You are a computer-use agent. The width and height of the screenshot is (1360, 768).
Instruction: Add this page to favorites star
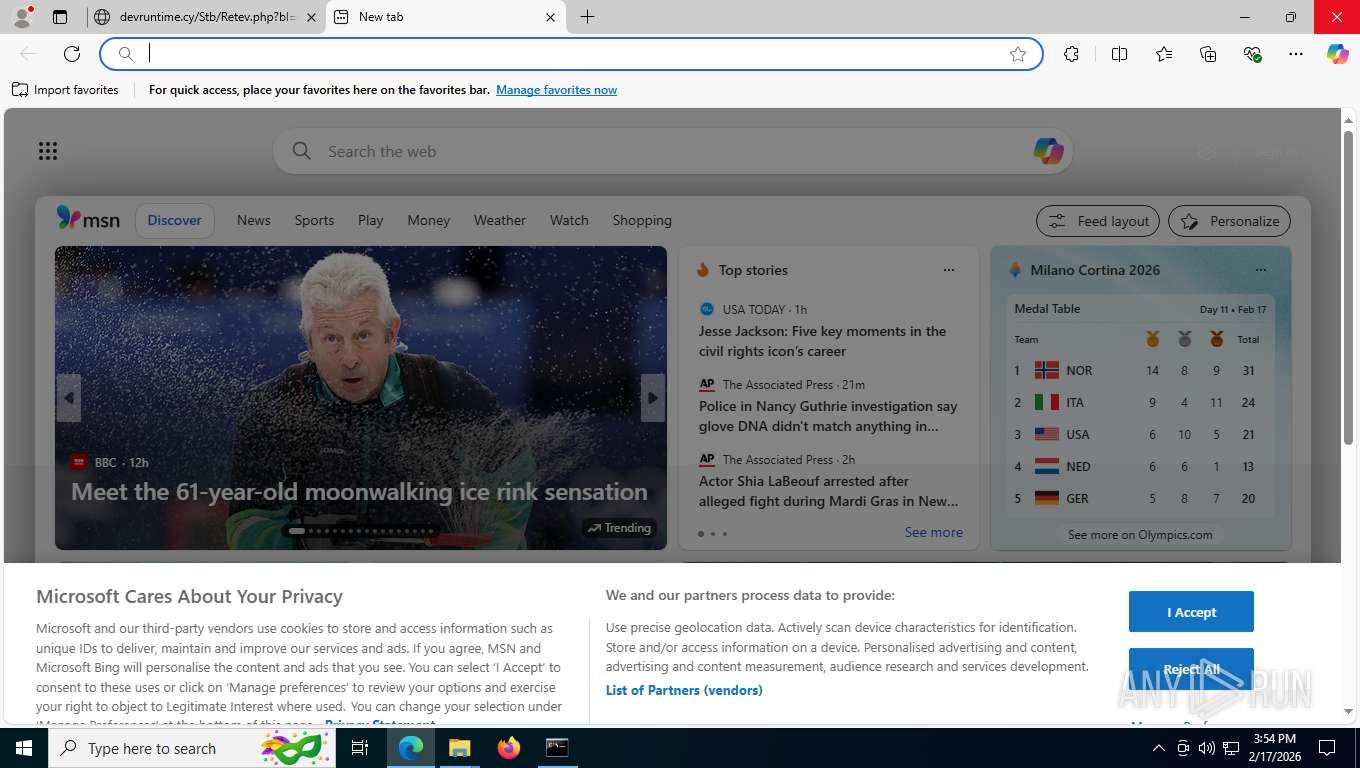[x=1018, y=54]
